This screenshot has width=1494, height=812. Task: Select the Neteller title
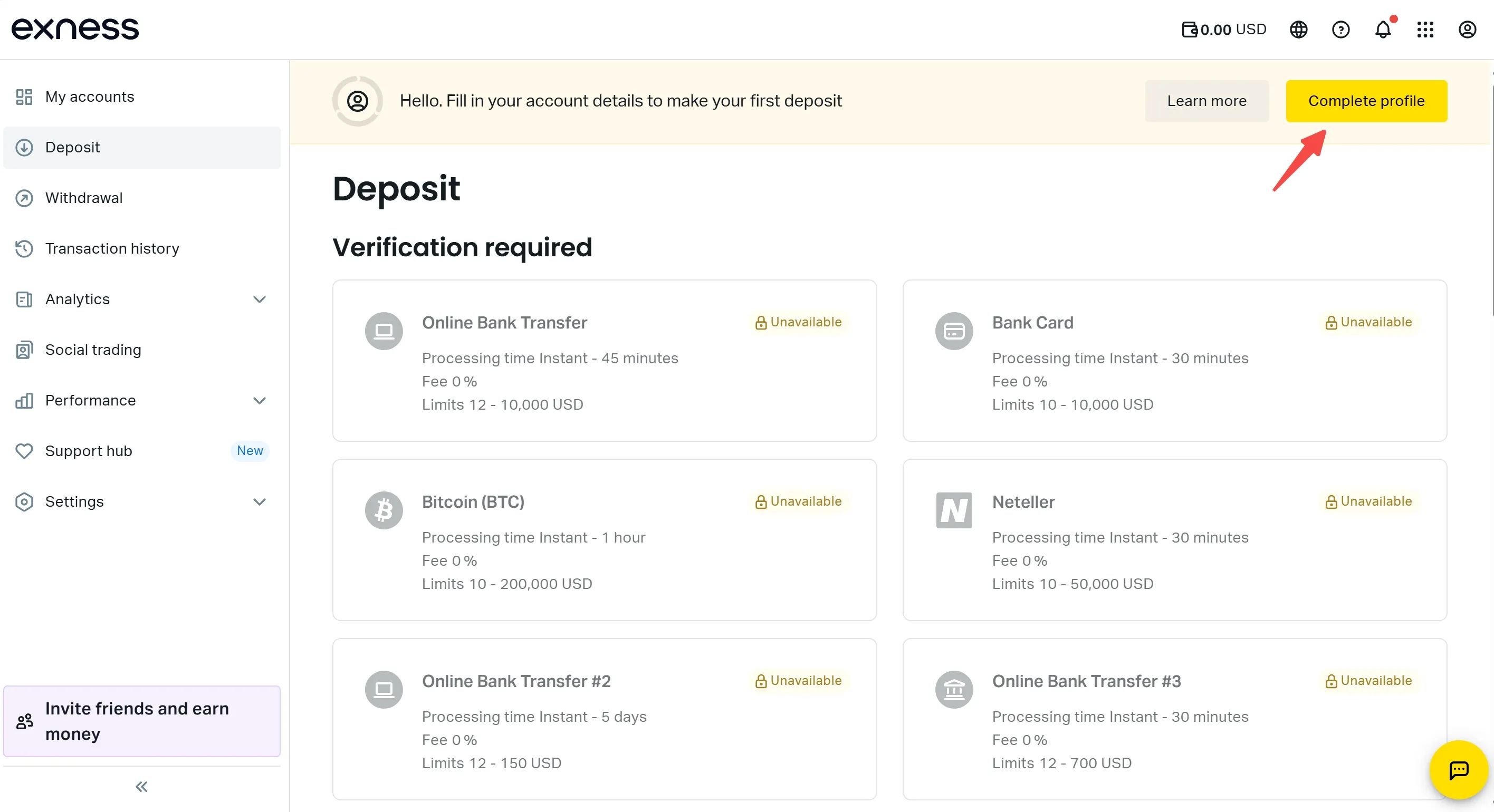[1023, 502]
